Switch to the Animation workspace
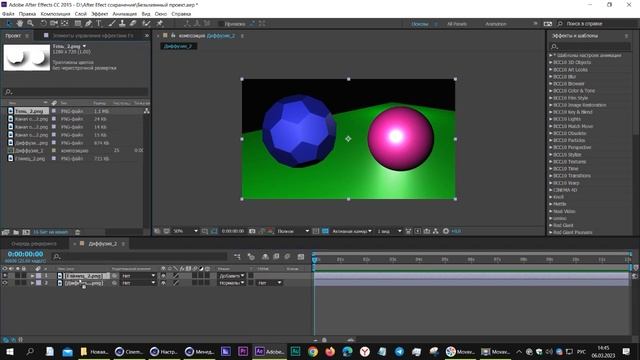Viewport: 640px width, 360px height. pyautogui.click(x=496, y=24)
